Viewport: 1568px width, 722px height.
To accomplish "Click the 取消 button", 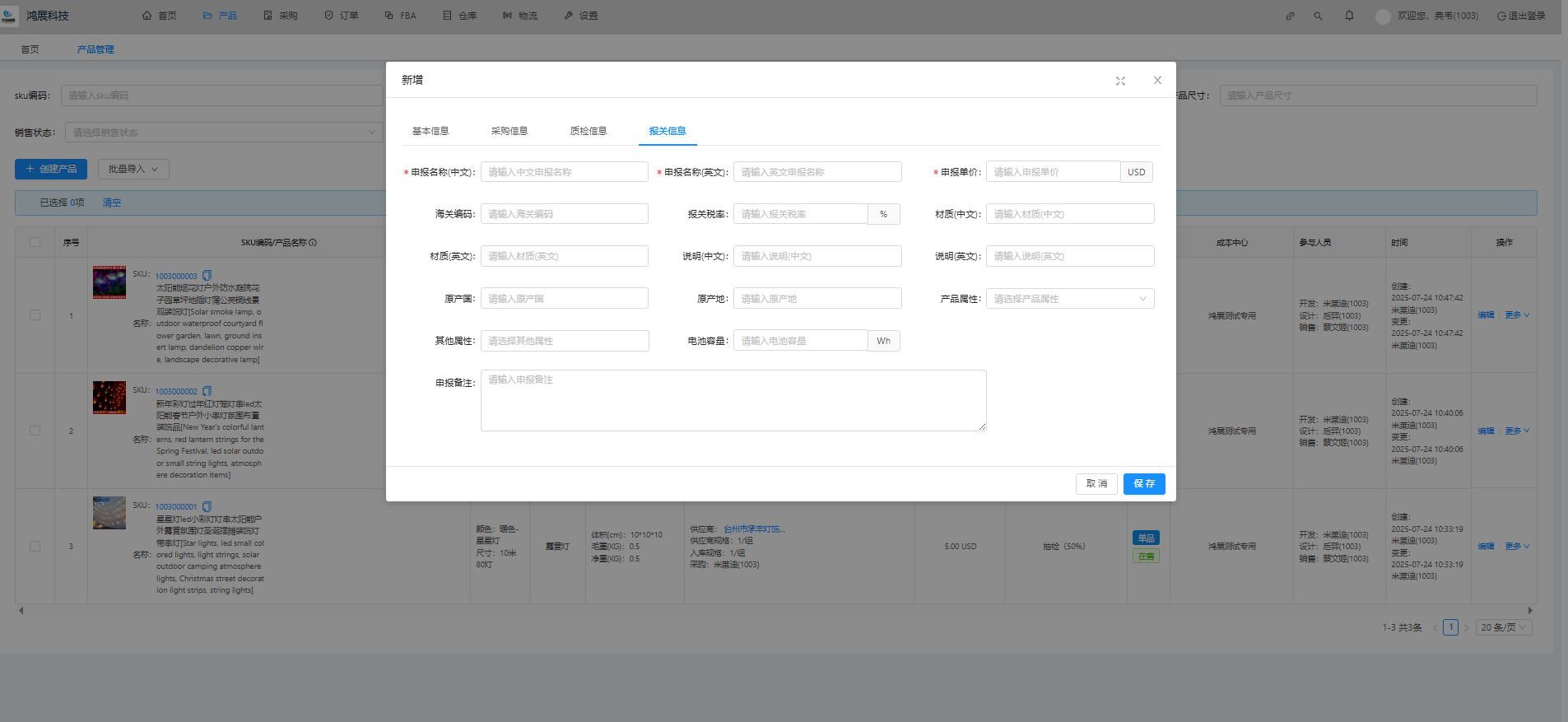I will click(x=1096, y=483).
